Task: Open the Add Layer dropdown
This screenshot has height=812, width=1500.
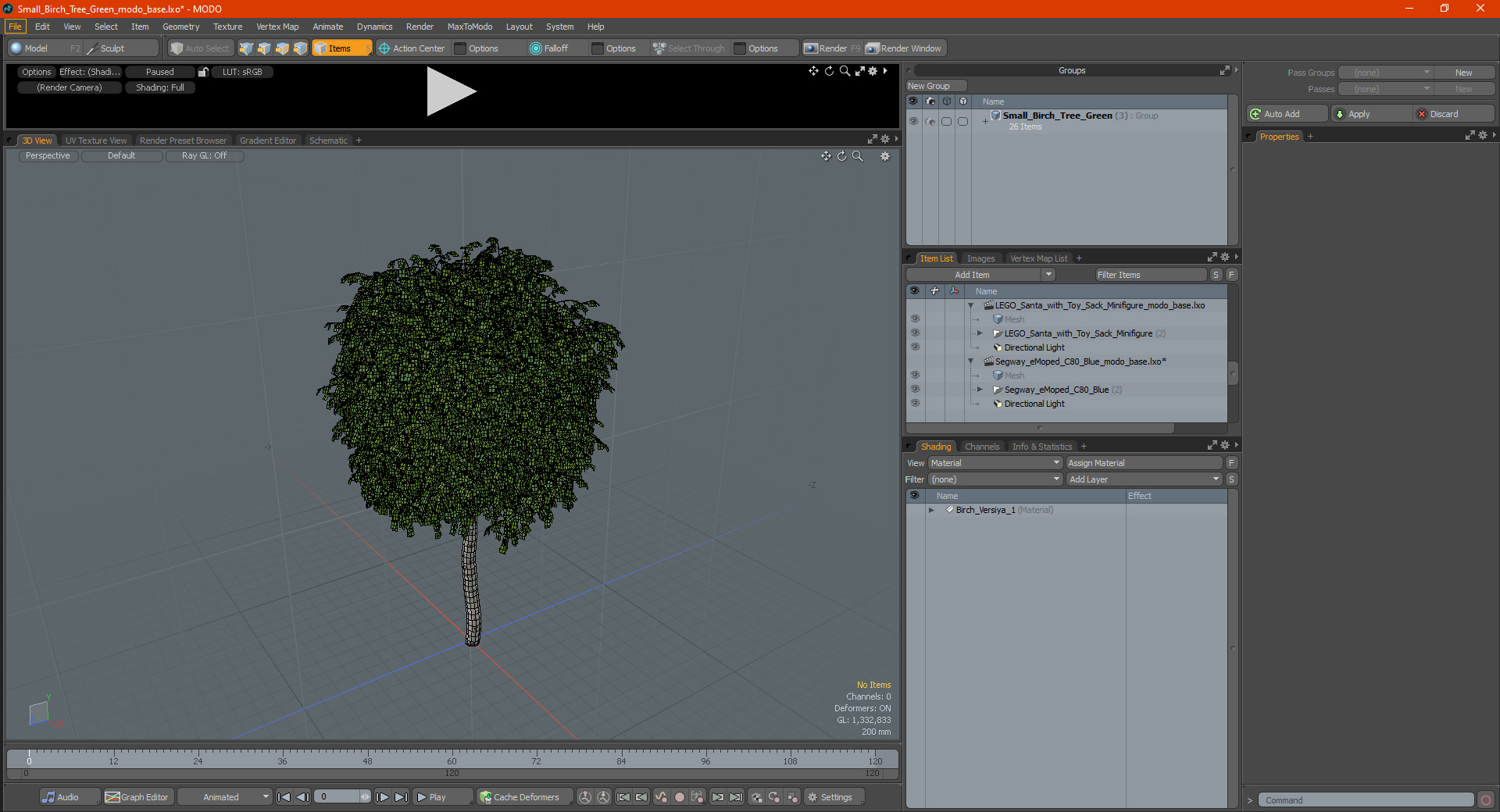Action: coord(1145,479)
